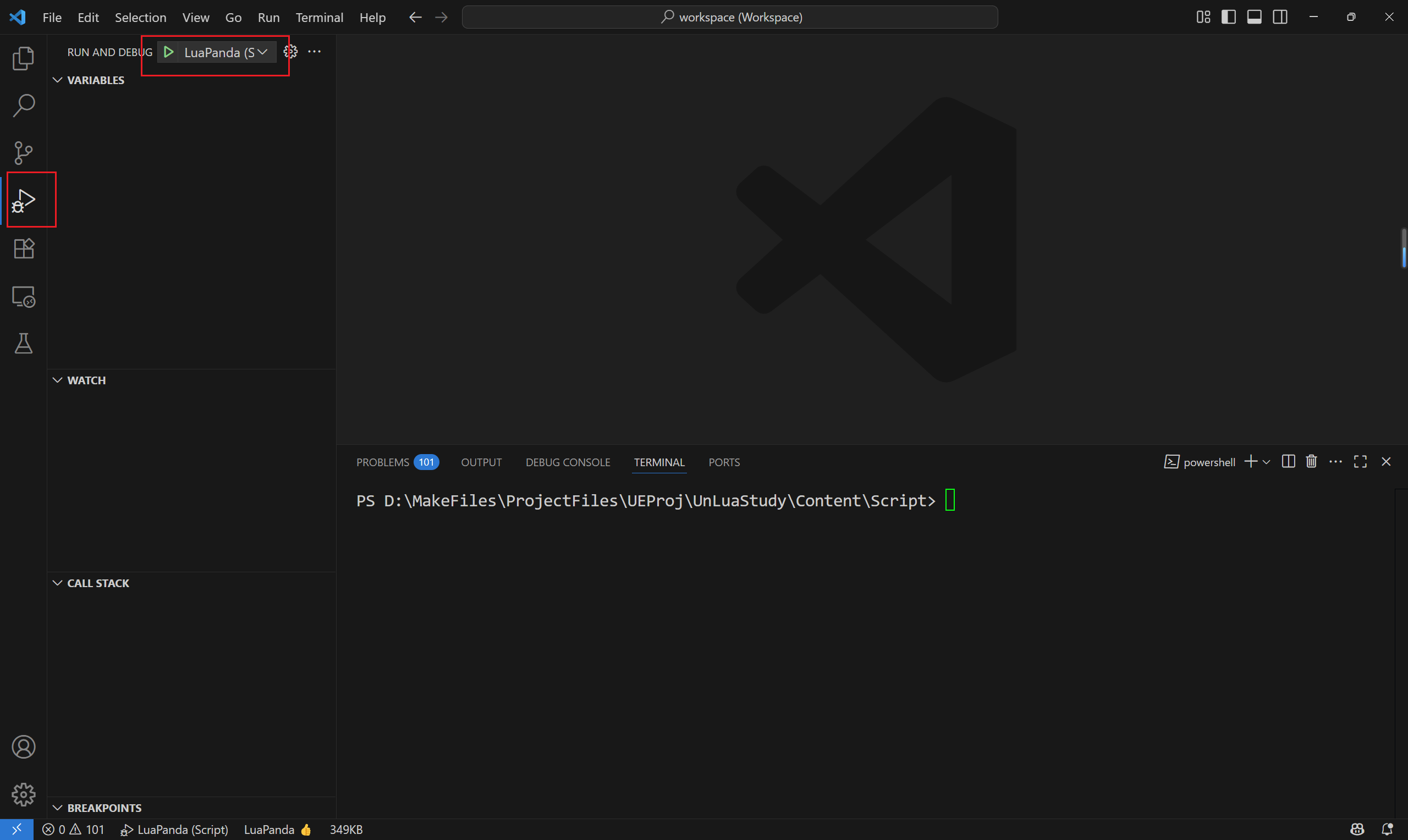Toggle secondary side bar layout button
Image resolution: width=1408 pixels, height=840 pixels.
pyautogui.click(x=1280, y=17)
